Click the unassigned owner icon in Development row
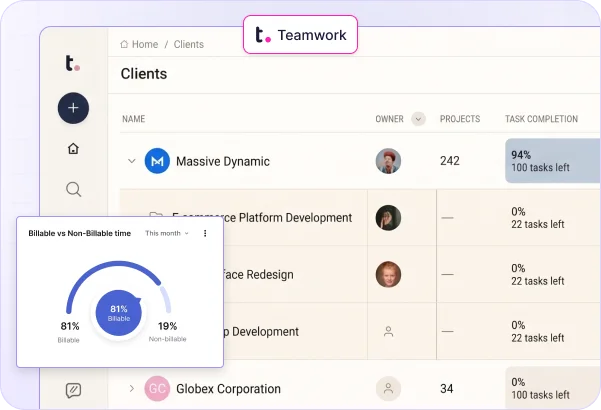Screen dimensions: 601x410 388,331
